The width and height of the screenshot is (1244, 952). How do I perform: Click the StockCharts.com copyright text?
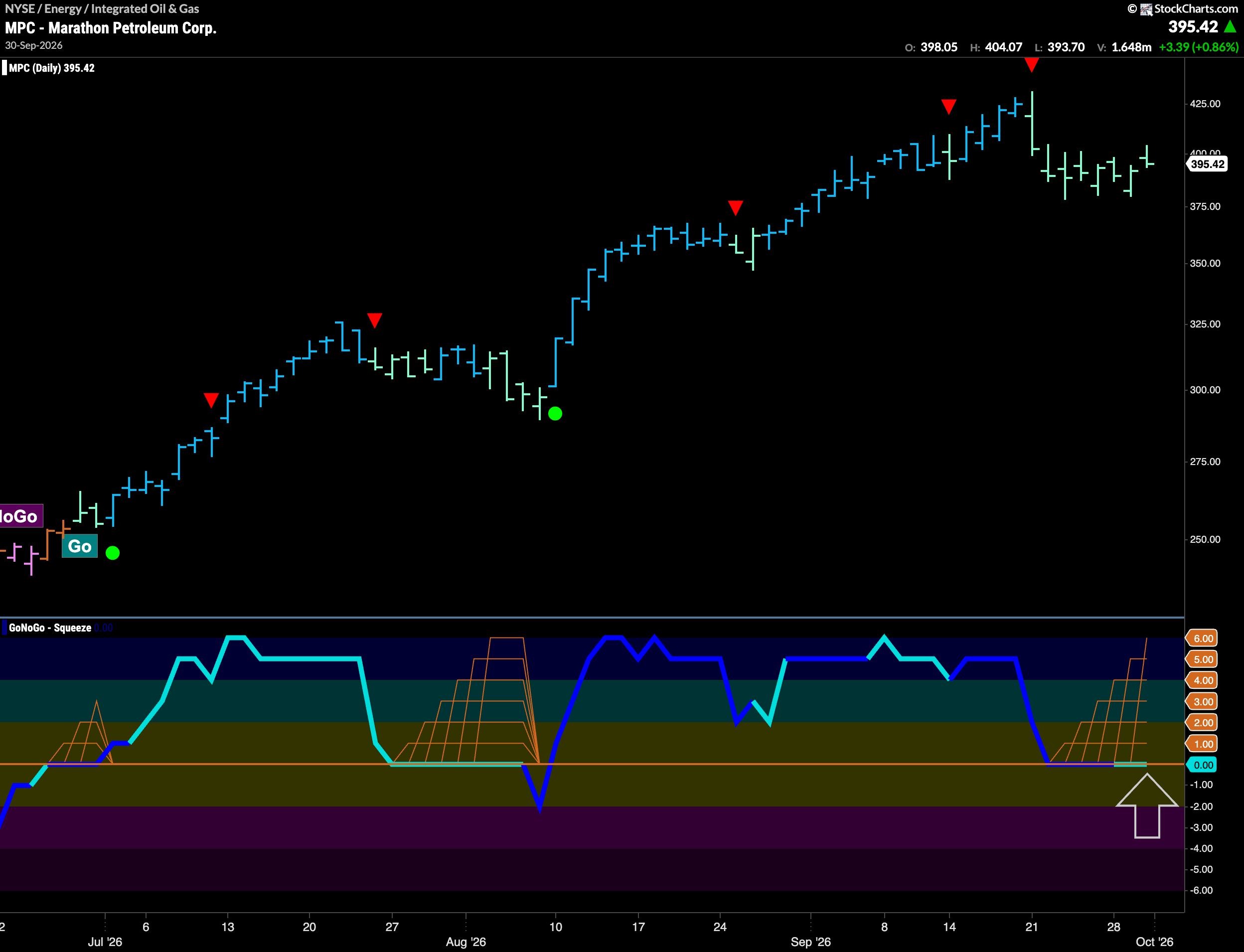[1196, 8]
